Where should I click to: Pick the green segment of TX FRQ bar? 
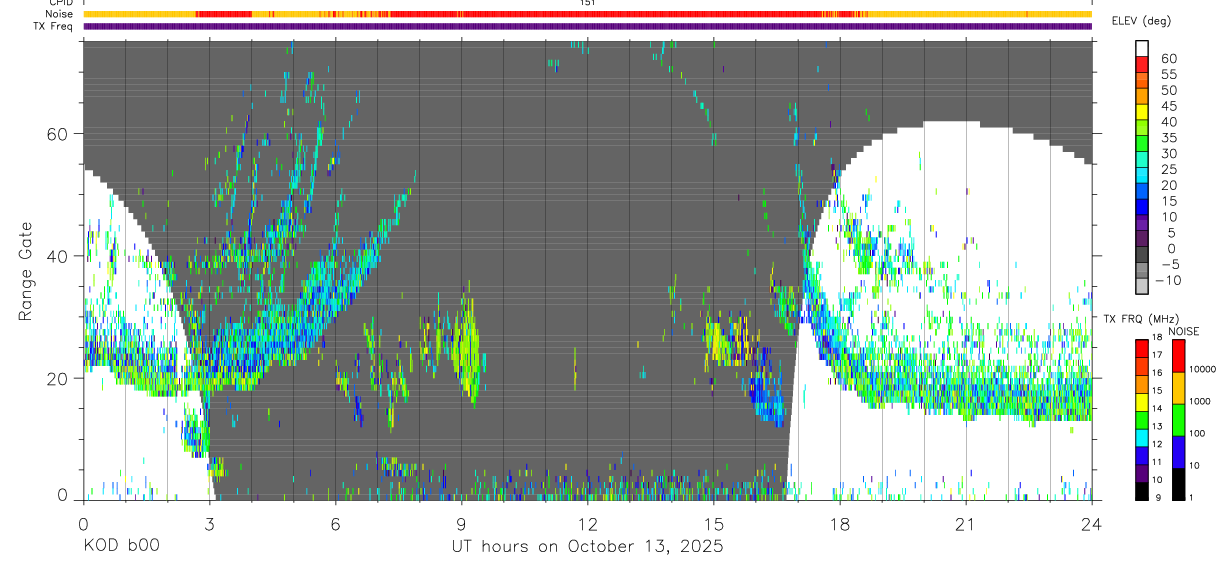point(1142,418)
